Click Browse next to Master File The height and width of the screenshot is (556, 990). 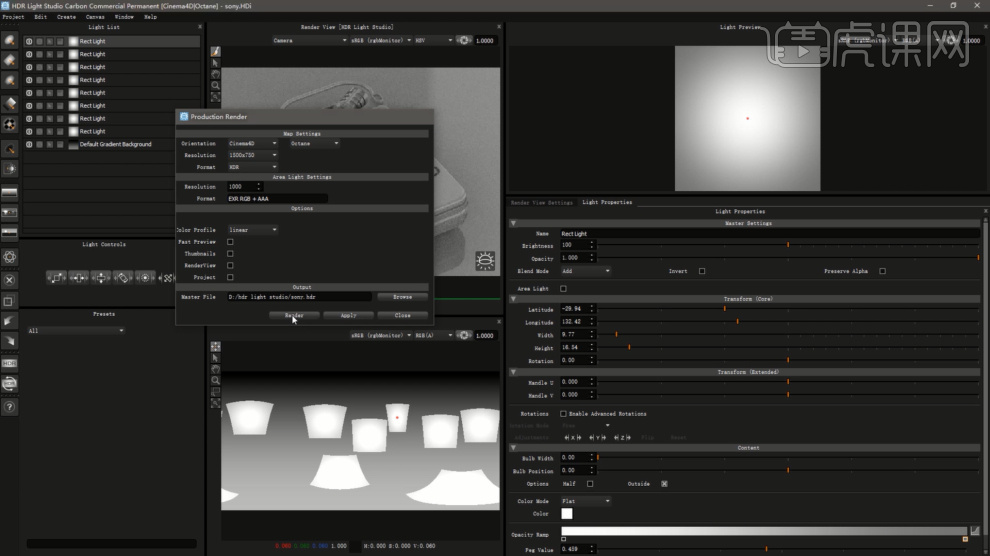click(402, 297)
